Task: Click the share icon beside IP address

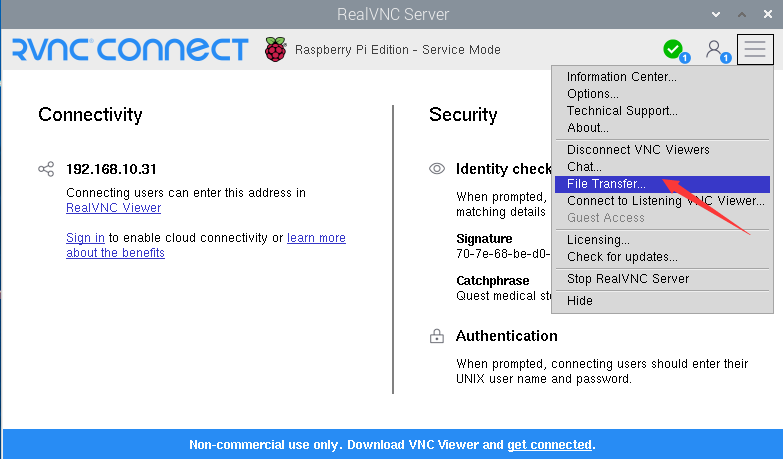Action: [x=46, y=169]
